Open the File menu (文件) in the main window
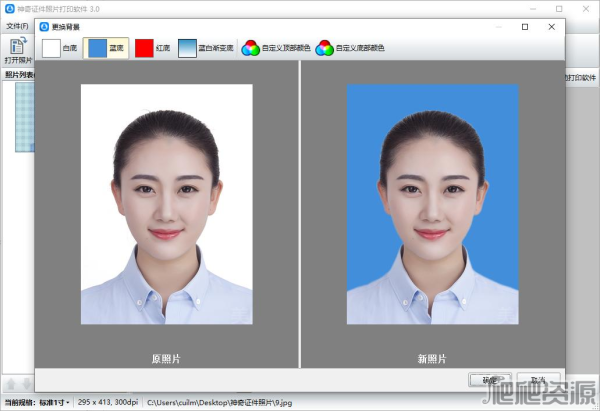The width and height of the screenshot is (600, 411). coord(17,26)
